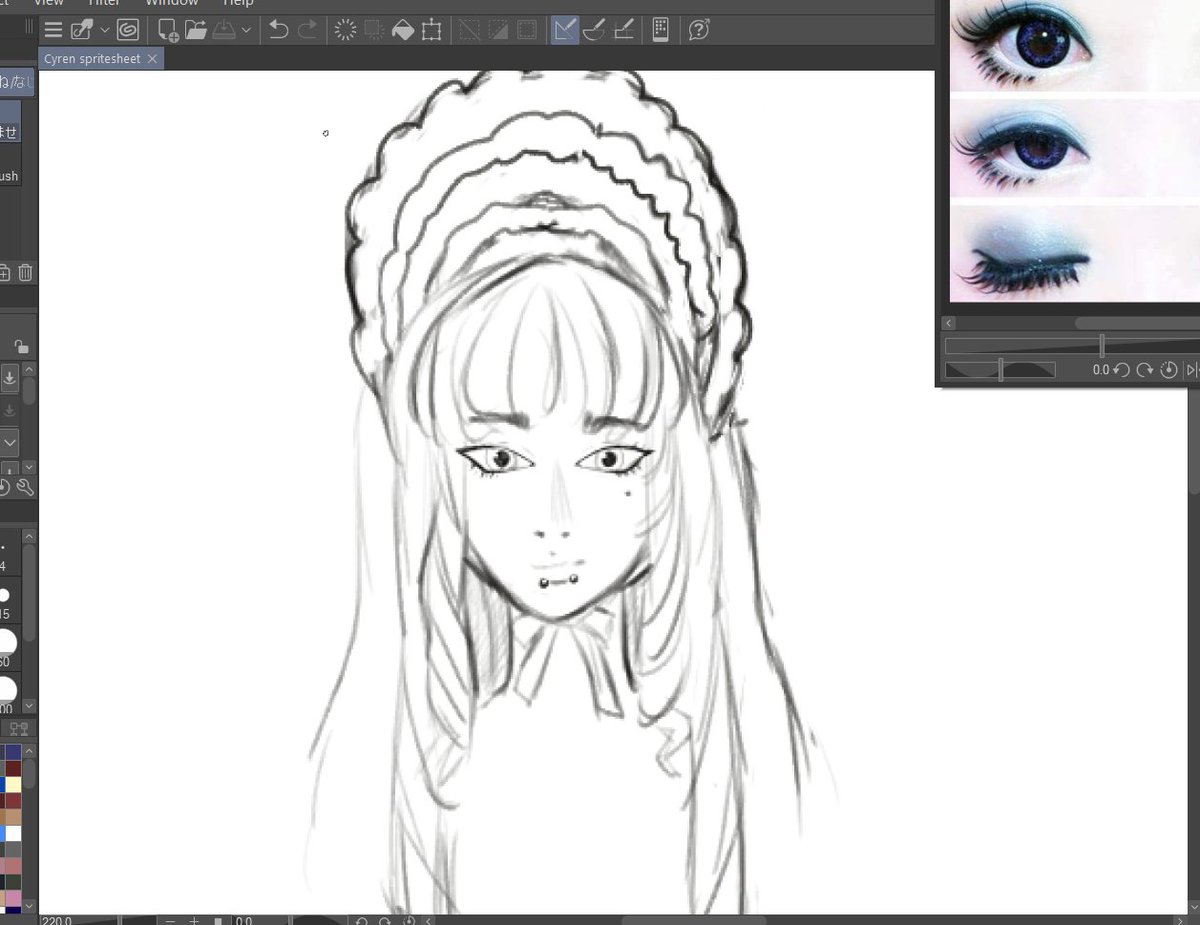The width and height of the screenshot is (1200, 925).
Task: Click the top eye reference photo
Action: tap(1074, 46)
